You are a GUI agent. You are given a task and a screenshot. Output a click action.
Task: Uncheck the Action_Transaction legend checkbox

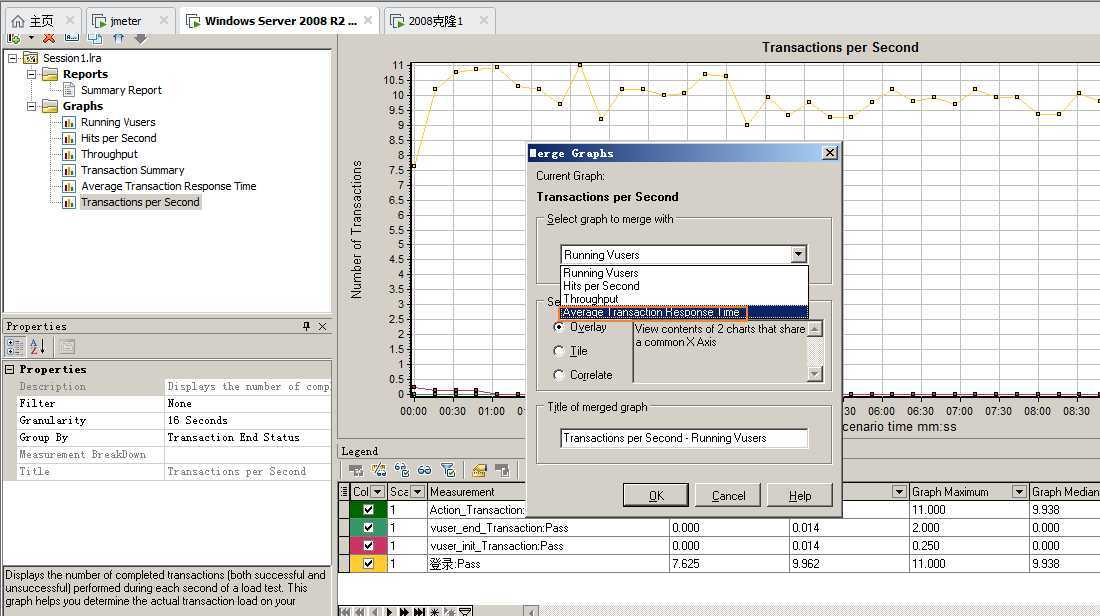click(x=368, y=509)
